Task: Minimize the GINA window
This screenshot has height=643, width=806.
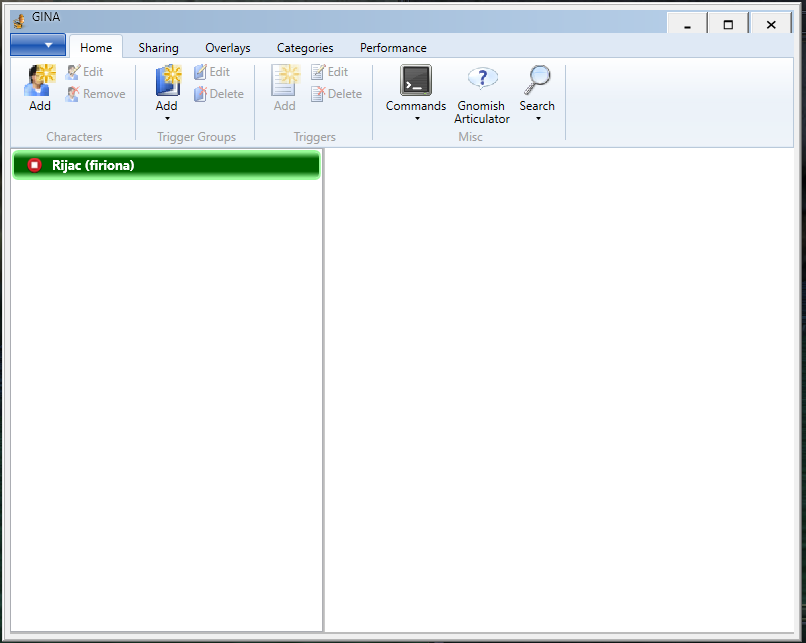Action: coord(687,24)
